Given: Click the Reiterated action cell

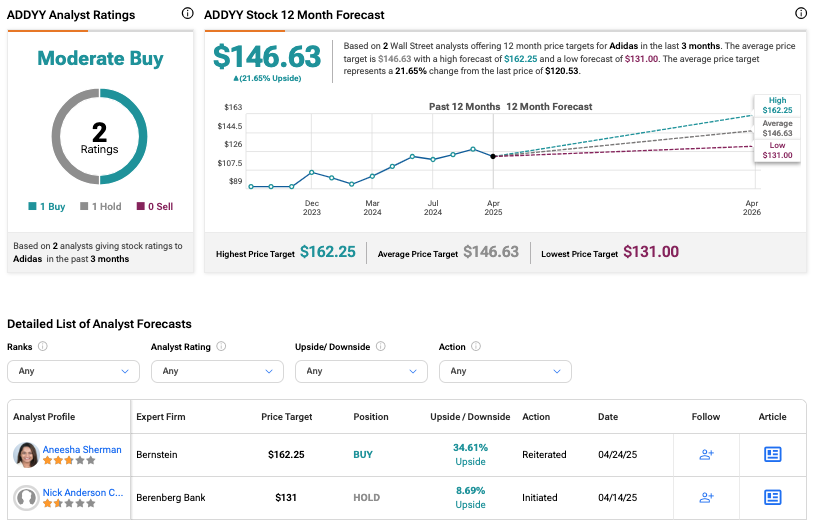Looking at the screenshot, I should [x=544, y=454].
